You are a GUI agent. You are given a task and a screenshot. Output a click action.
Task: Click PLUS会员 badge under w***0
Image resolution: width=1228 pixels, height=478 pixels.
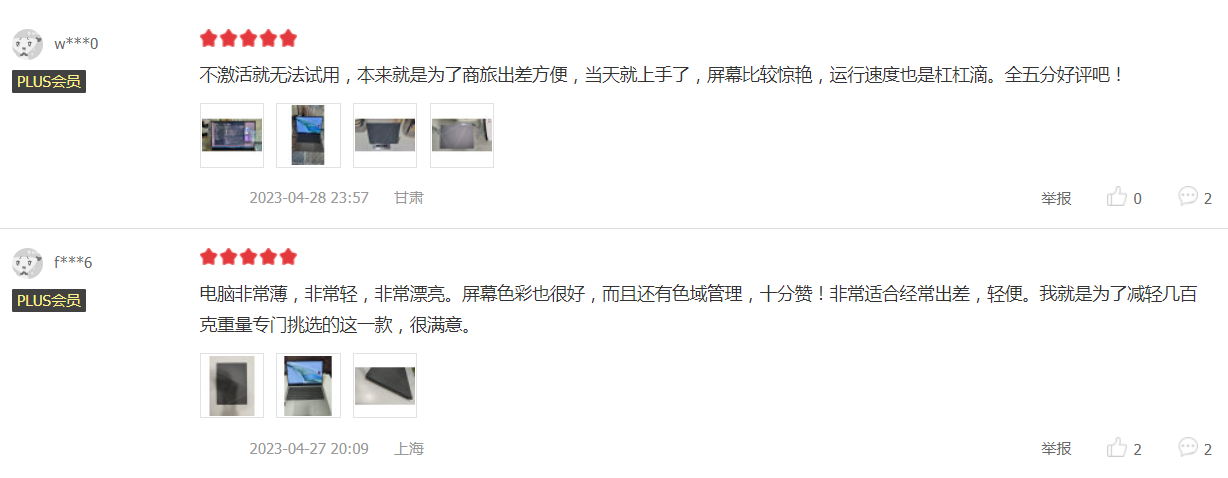(x=49, y=81)
